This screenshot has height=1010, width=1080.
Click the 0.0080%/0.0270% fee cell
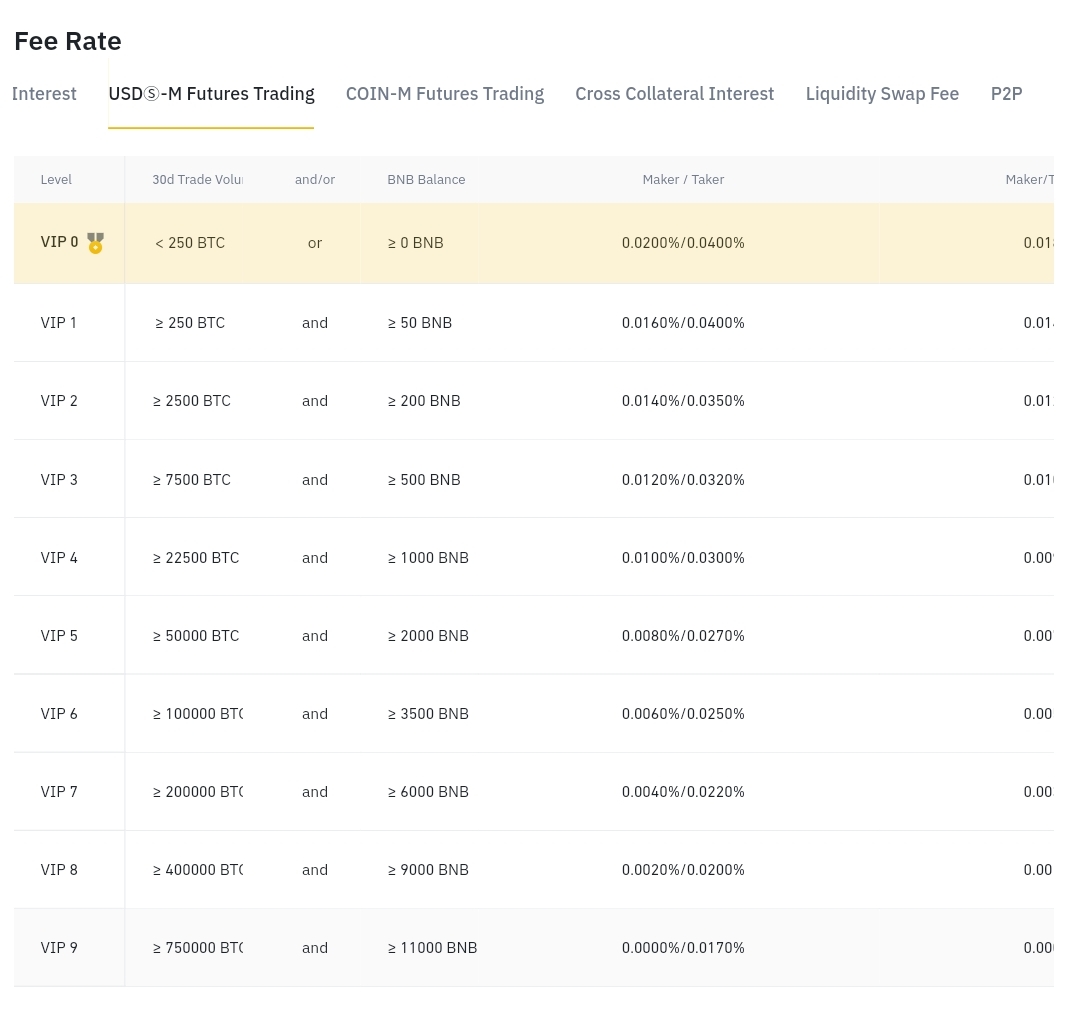683,636
